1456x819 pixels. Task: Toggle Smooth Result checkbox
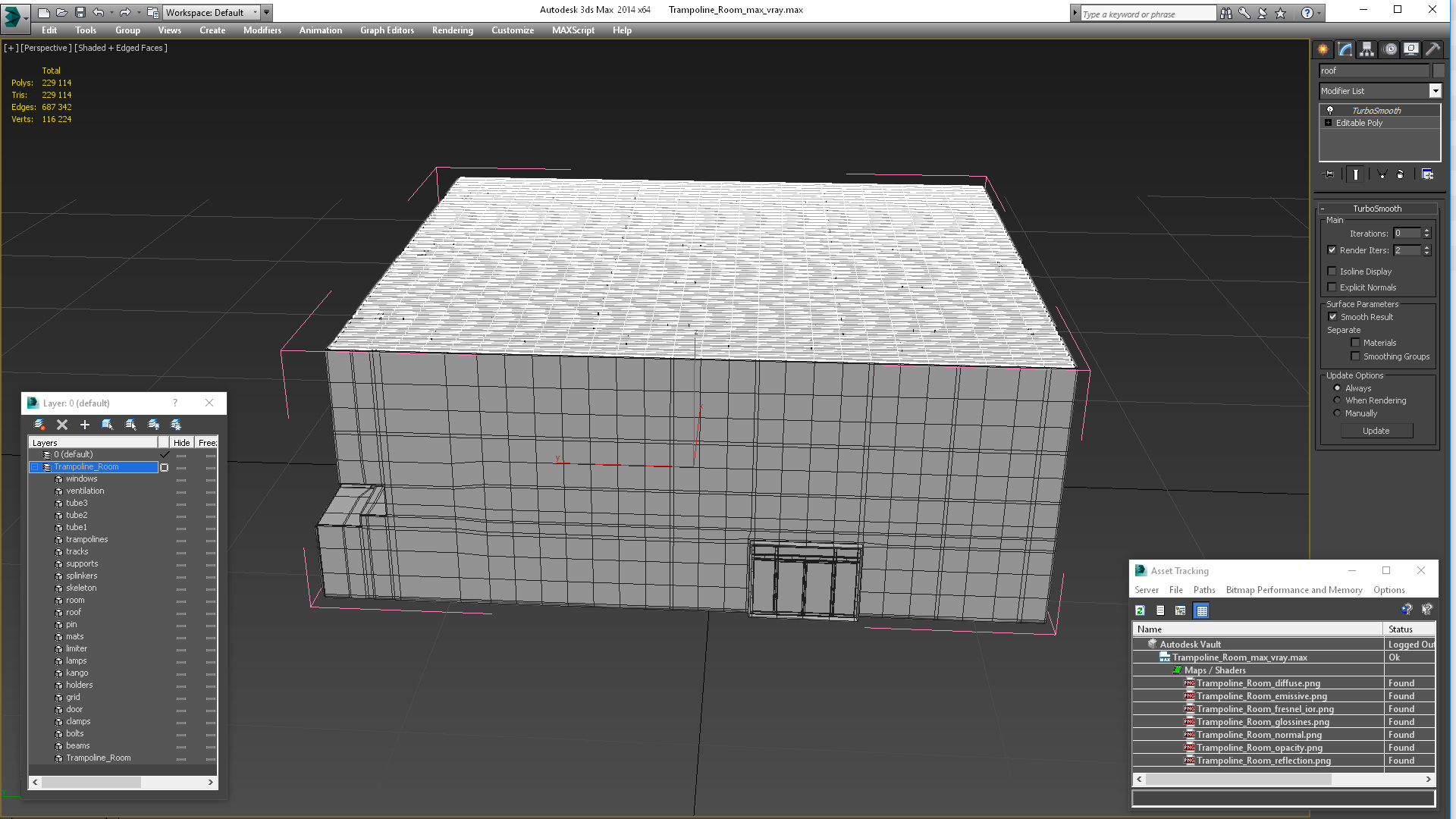[1333, 317]
